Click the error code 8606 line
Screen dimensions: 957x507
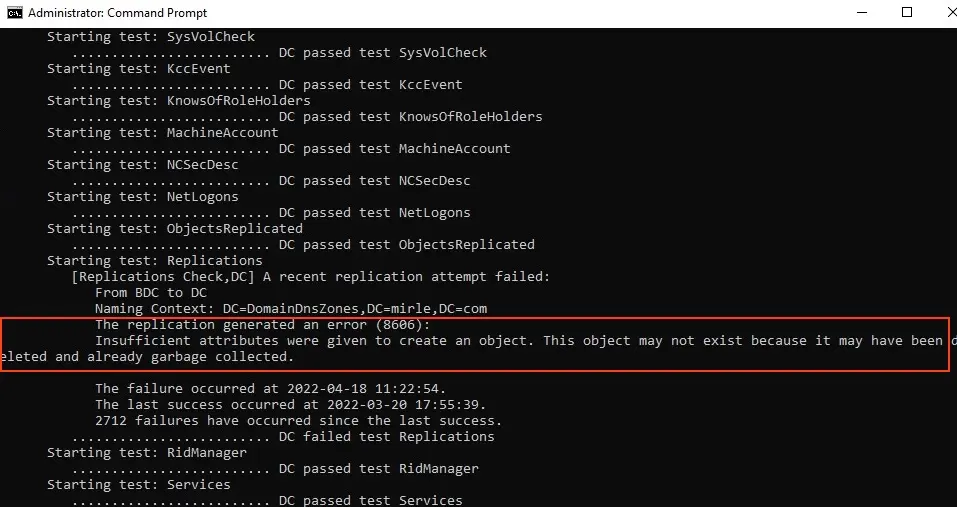[261, 325]
